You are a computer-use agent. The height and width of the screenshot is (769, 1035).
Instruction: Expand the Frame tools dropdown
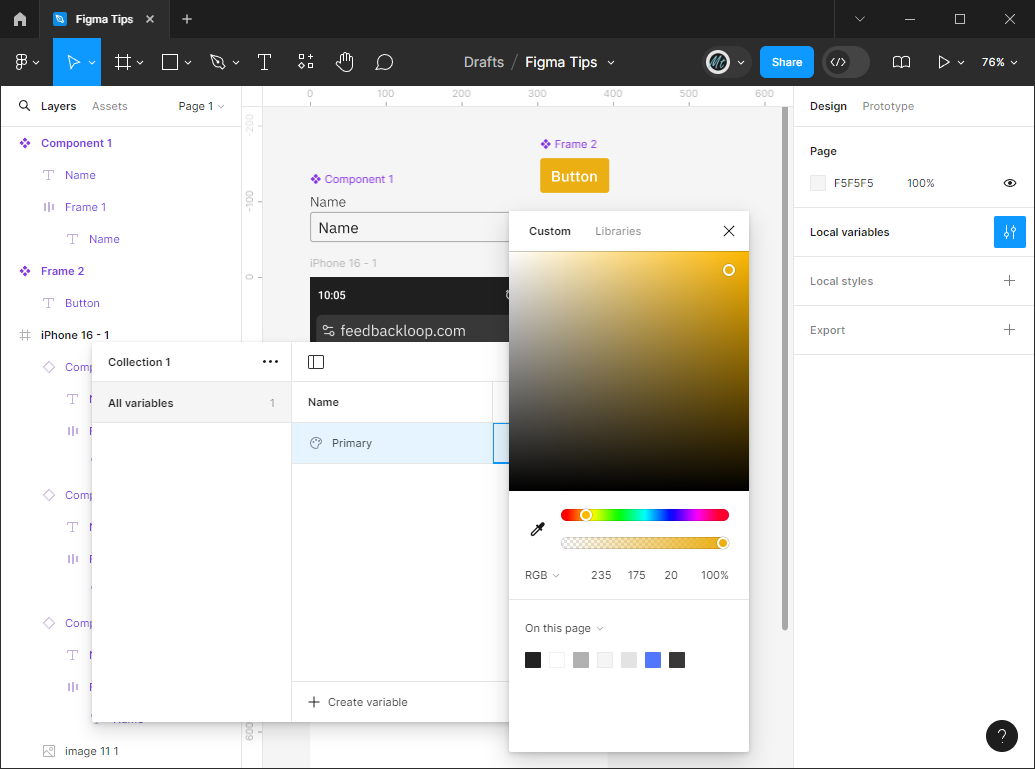pos(140,63)
